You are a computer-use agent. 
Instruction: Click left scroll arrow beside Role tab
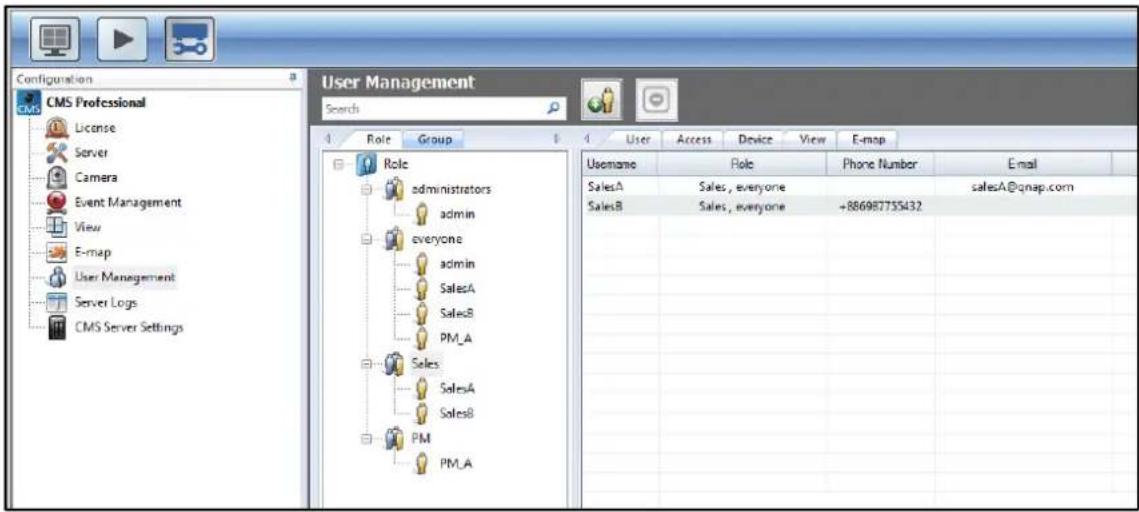coord(327,139)
